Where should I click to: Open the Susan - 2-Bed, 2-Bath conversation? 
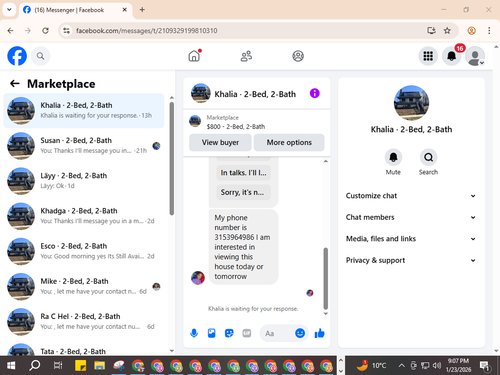click(x=84, y=146)
